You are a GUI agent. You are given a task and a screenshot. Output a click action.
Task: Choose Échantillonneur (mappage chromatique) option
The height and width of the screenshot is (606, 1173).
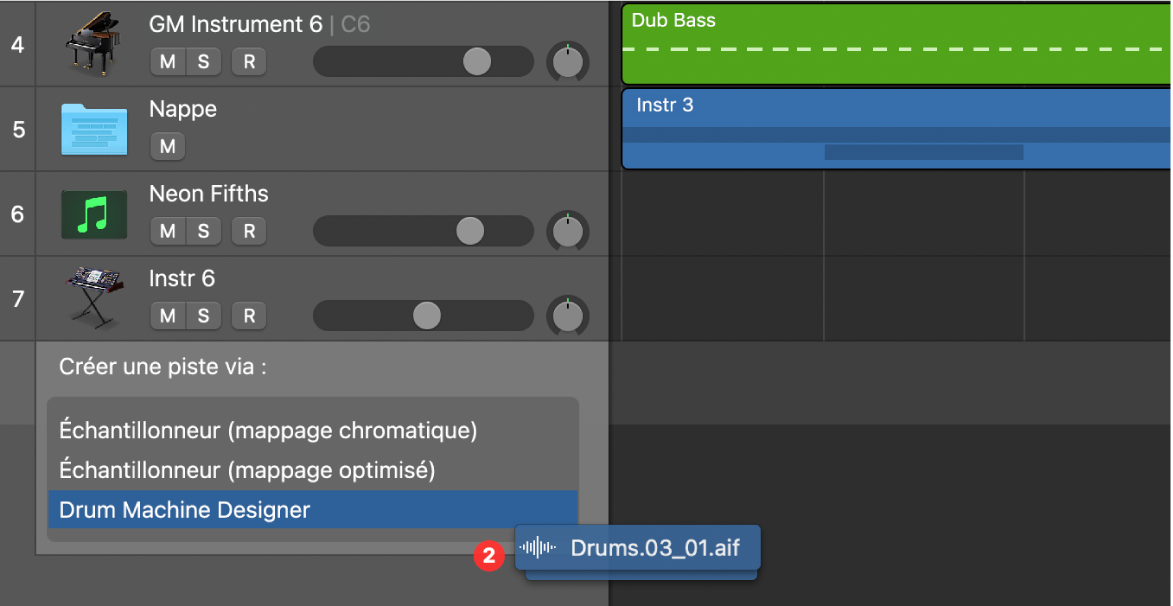[x=268, y=431]
